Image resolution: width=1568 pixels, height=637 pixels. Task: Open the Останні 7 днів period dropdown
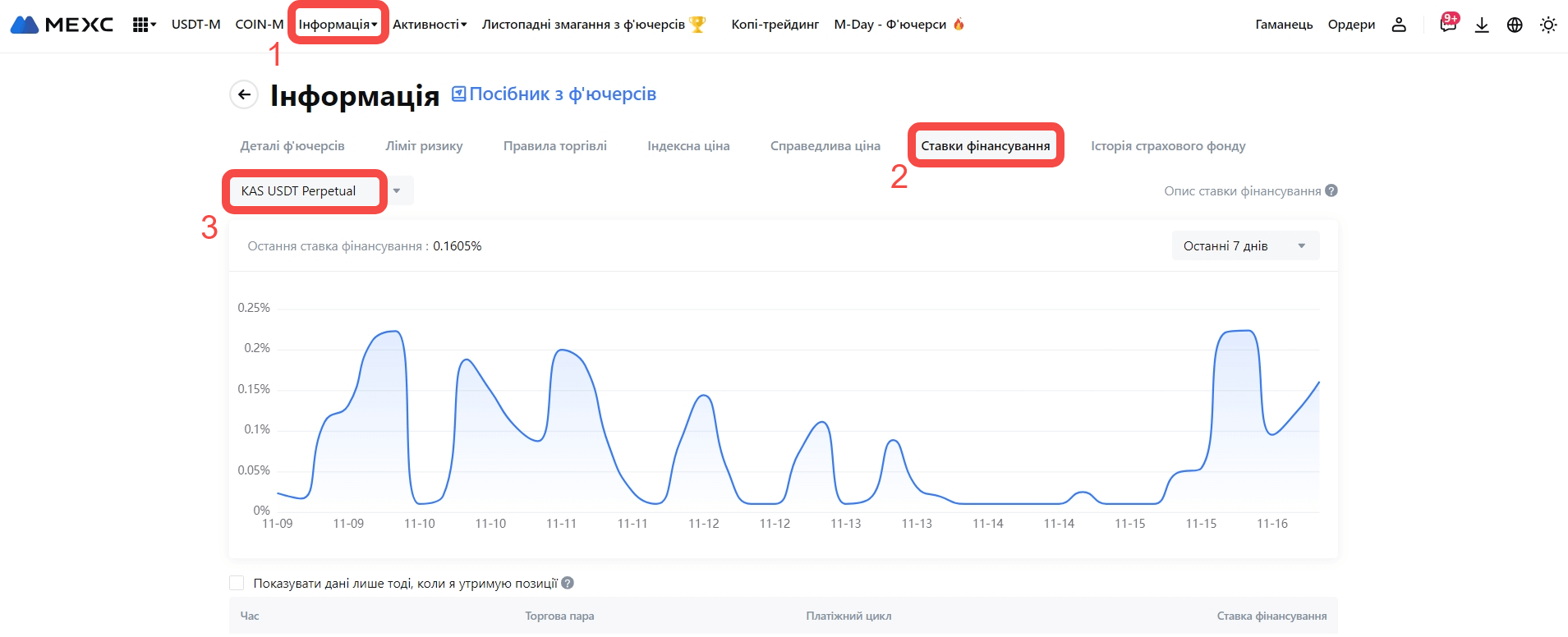click(x=1244, y=245)
